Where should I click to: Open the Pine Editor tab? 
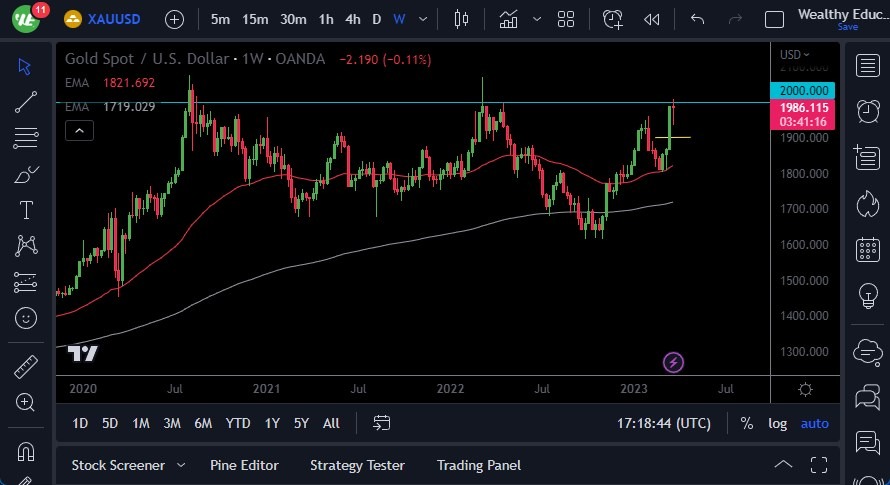click(x=244, y=465)
